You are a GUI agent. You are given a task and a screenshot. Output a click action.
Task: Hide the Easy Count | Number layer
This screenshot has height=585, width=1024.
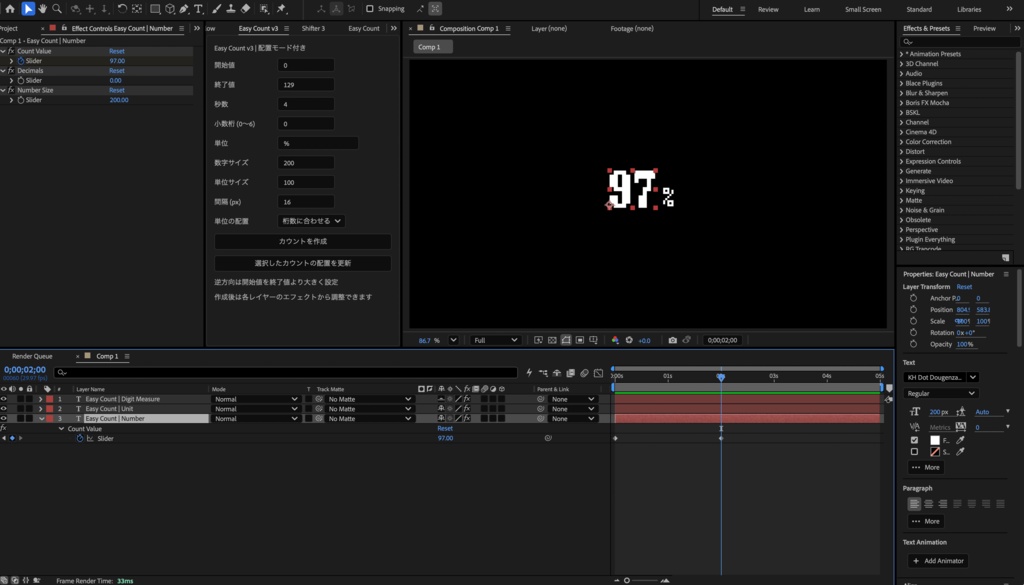(4, 419)
